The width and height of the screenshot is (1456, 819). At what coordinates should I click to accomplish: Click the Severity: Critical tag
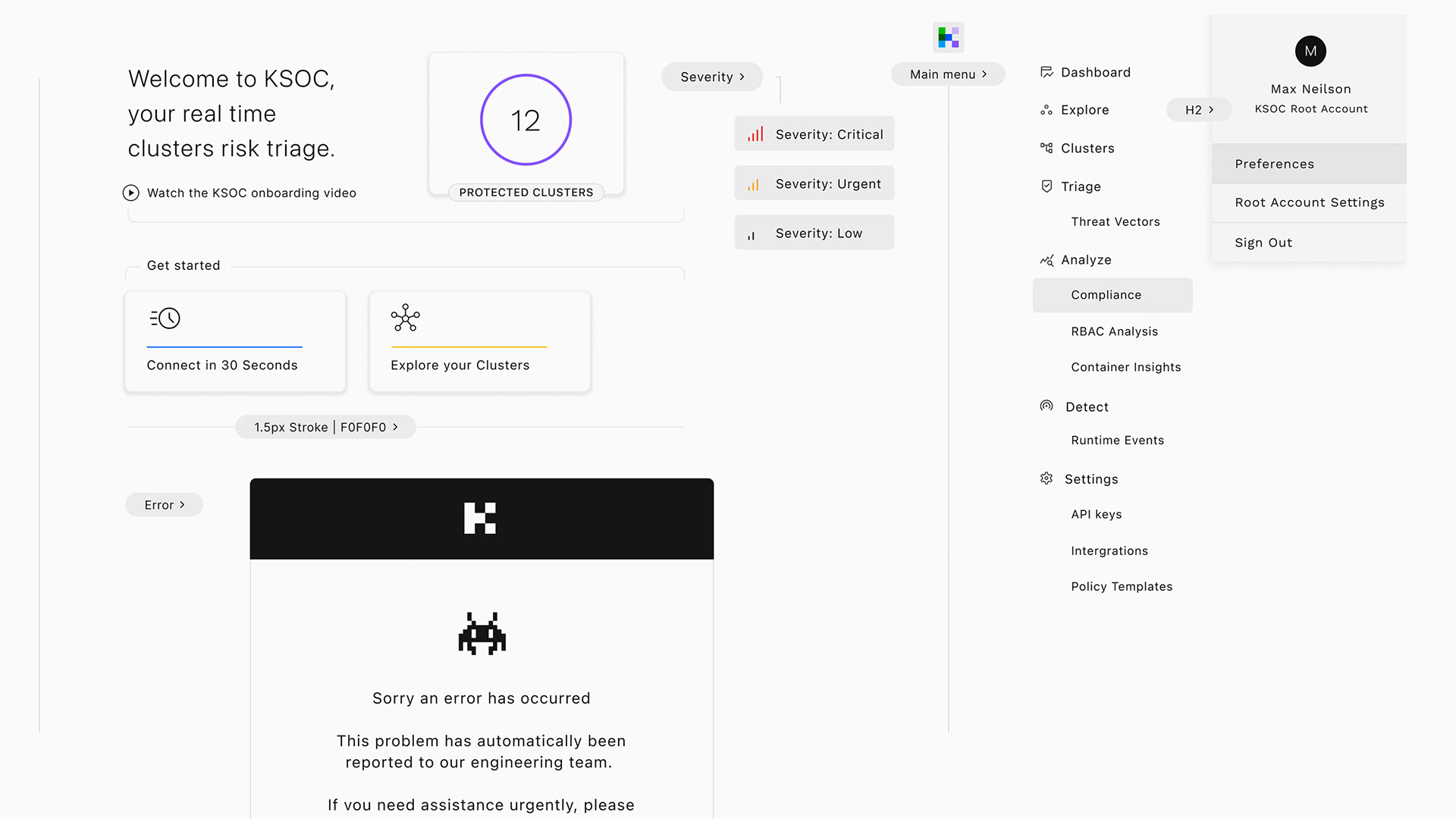(x=814, y=134)
